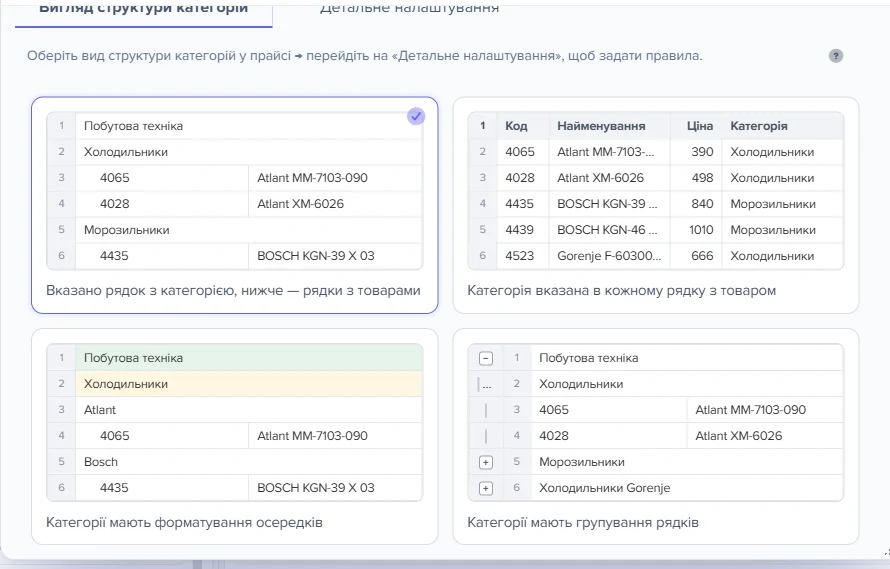Expand the Холодильники Gorenje grouped row
Image resolution: width=890 pixels, height=569 pixels.
coord(486,488)
